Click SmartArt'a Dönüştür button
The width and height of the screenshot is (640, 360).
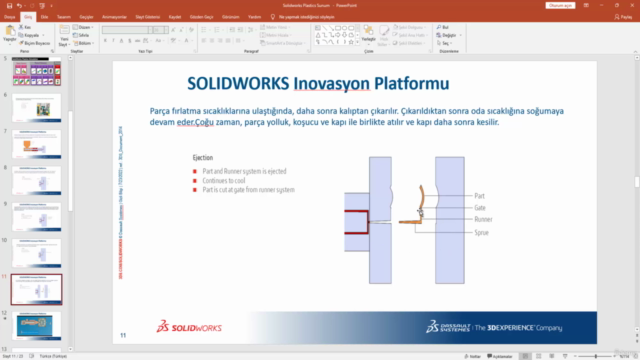(x=282, y=43)
